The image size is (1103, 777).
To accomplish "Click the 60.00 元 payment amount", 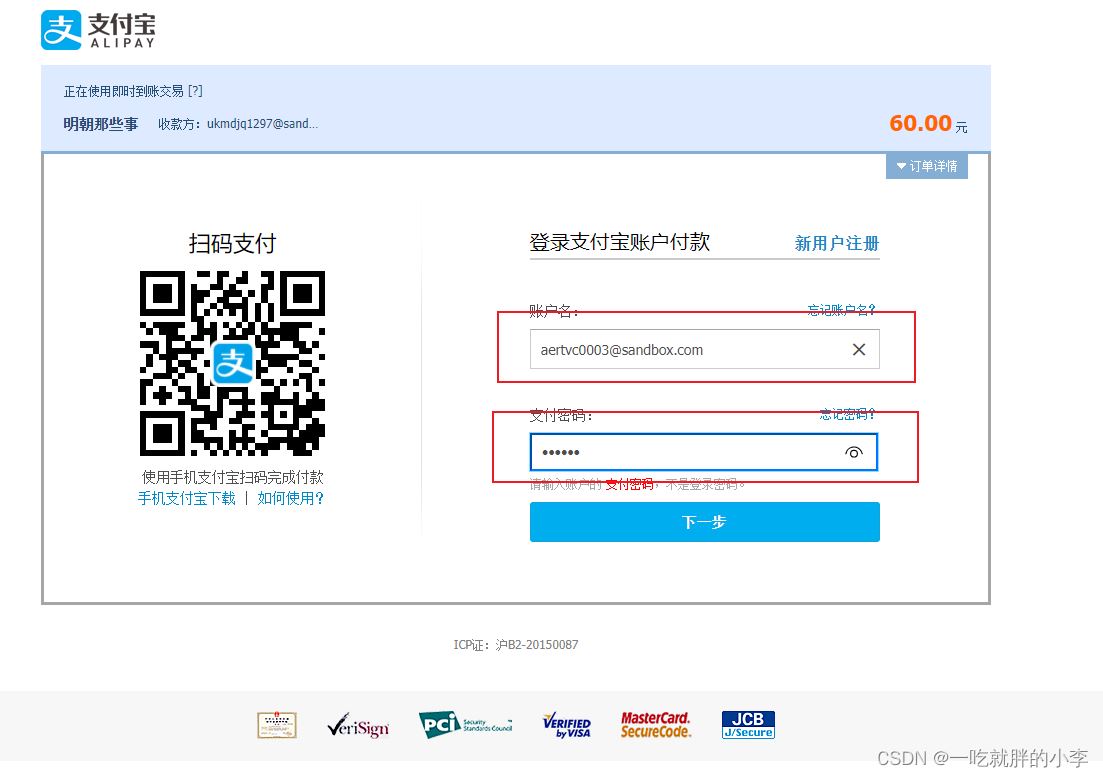I will click(x=929, y=124).
